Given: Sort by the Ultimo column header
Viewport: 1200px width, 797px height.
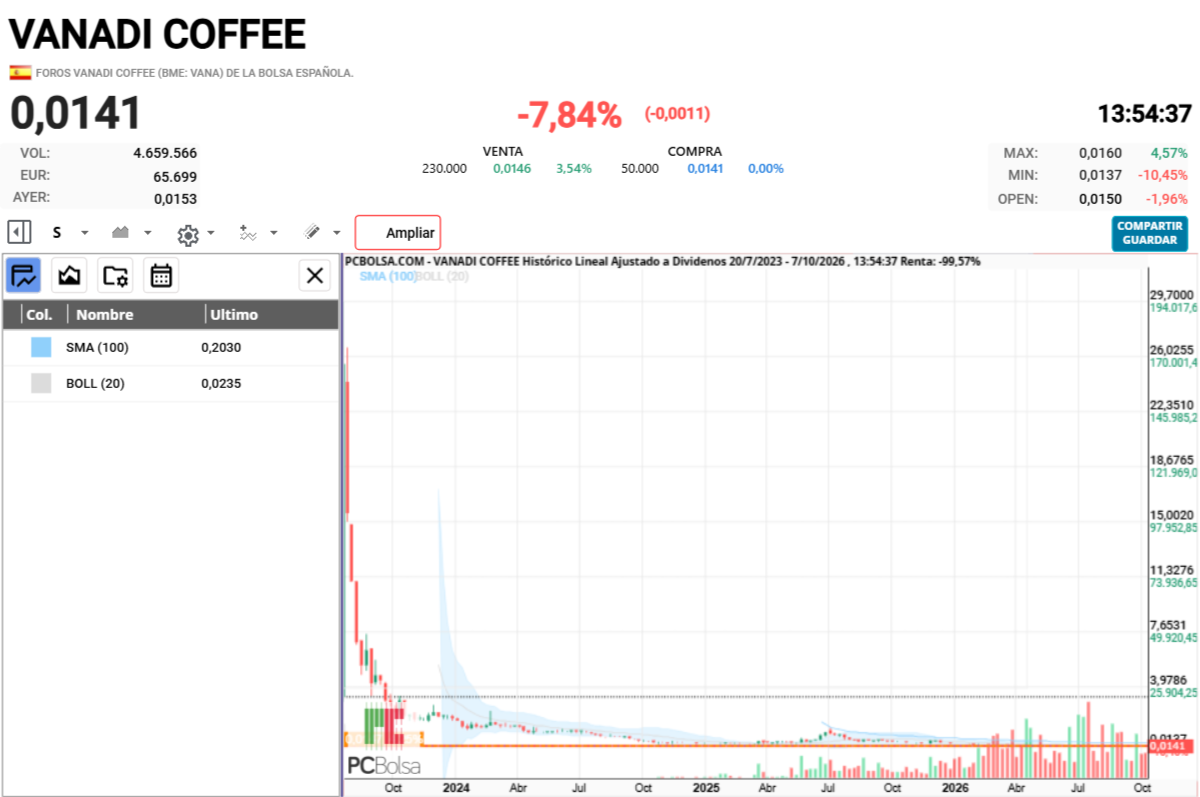Looking at the screenshot, I should point(233,314).
